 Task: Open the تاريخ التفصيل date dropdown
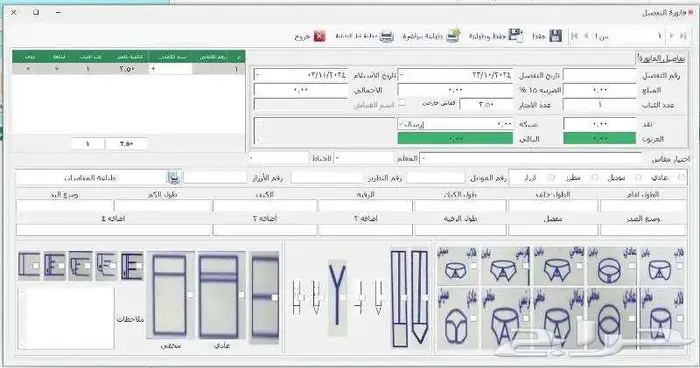coord(401,75)
